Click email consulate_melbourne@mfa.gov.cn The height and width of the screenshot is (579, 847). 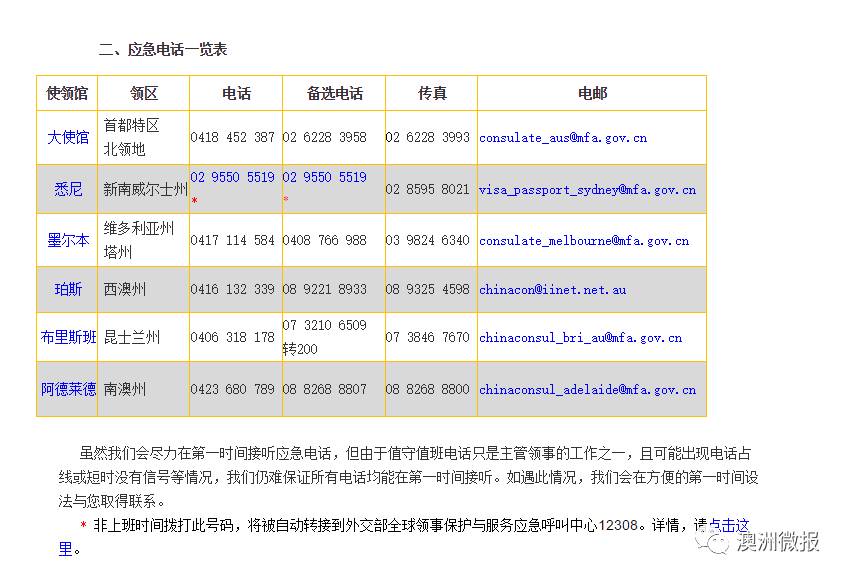584,240
